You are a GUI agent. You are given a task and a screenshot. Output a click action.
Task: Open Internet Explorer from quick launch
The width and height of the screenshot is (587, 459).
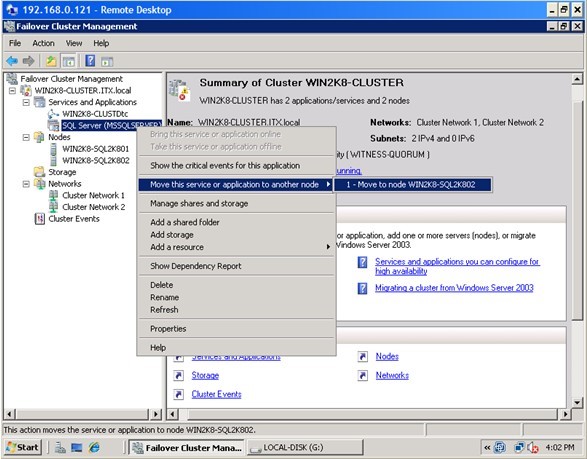point(94,447)
